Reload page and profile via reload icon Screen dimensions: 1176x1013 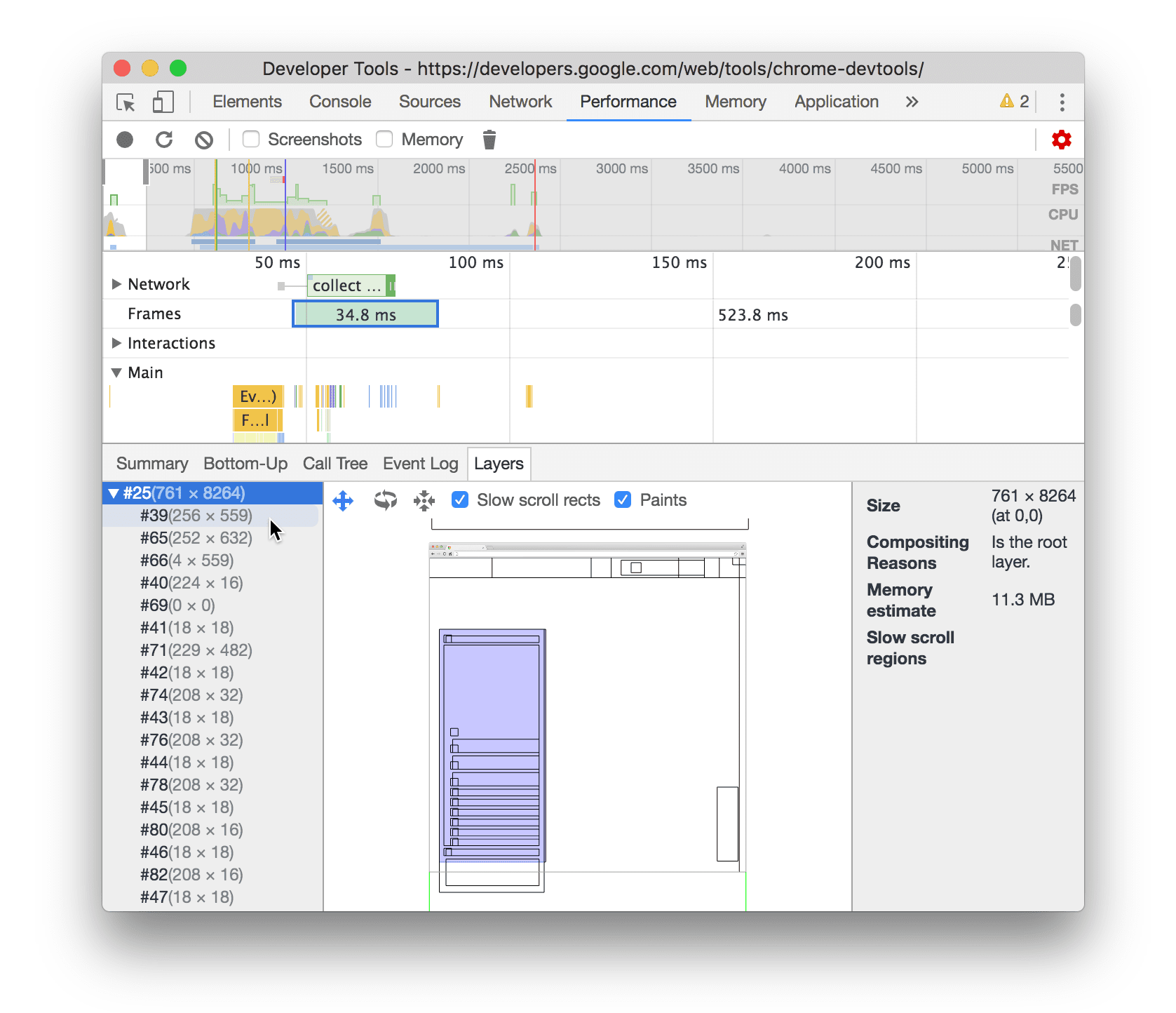click(164, 139)
